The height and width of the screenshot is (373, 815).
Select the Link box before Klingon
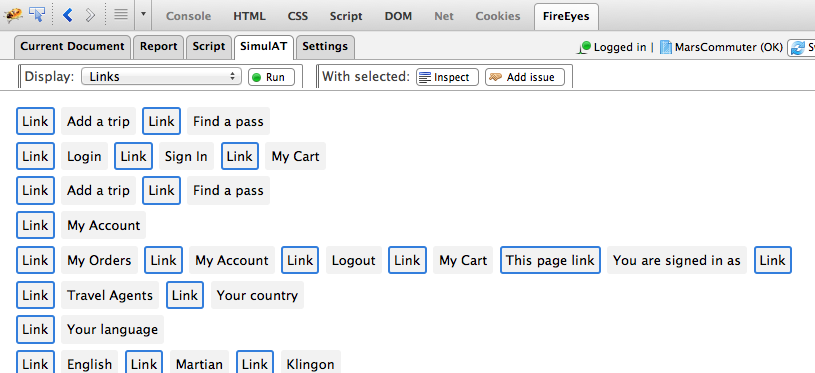pos(255,362)
